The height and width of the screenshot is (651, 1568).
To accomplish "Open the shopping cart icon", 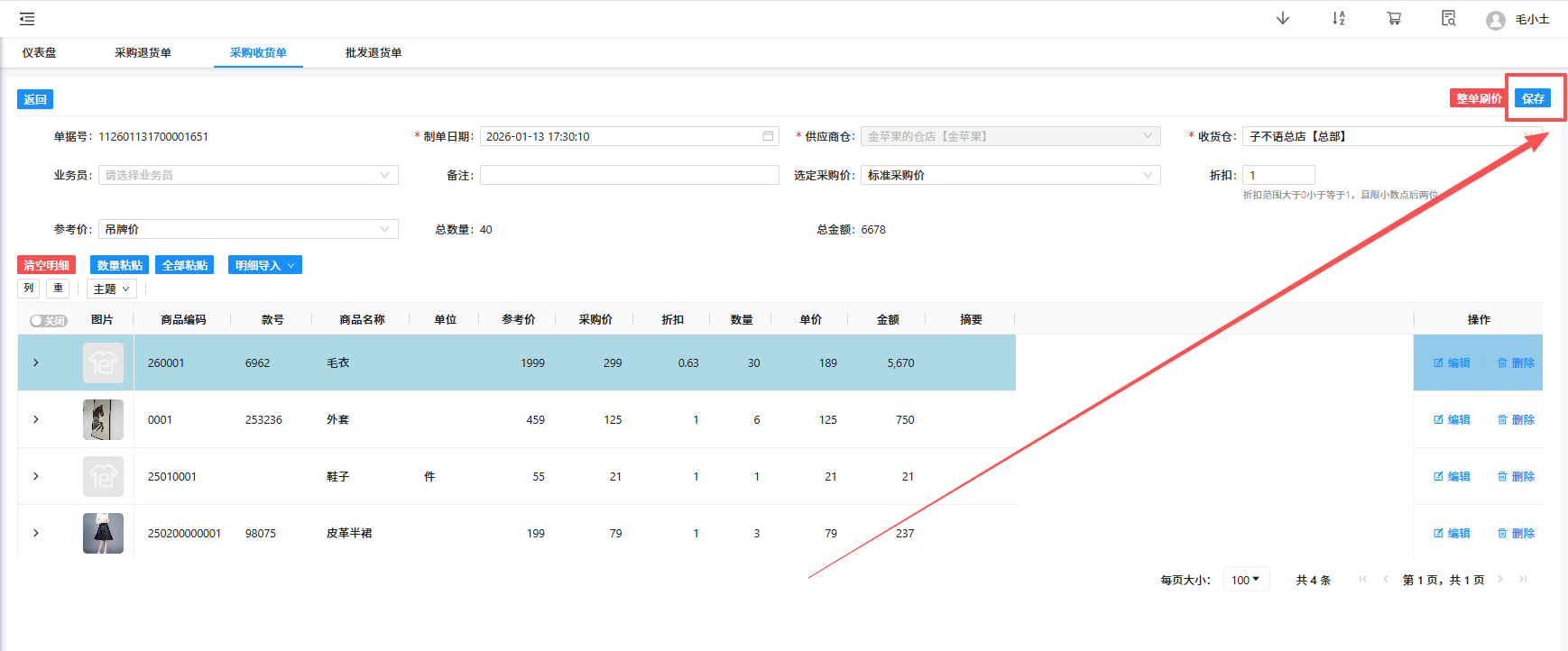I will 1394,19.
